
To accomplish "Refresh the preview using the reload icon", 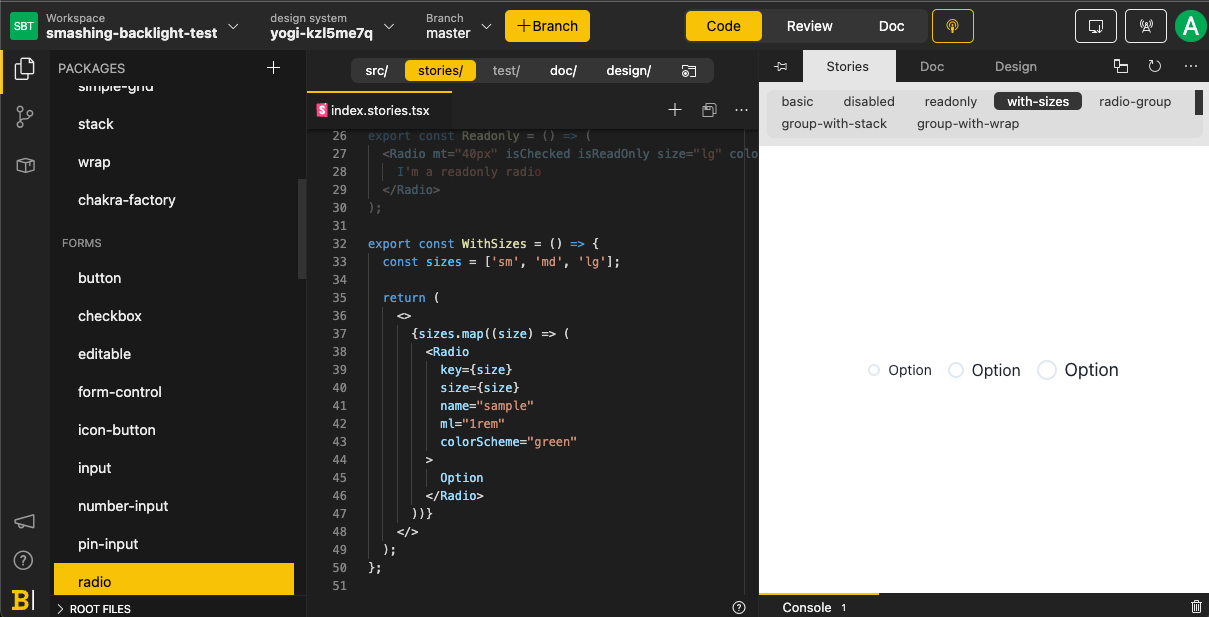I will click(1155, 66).
